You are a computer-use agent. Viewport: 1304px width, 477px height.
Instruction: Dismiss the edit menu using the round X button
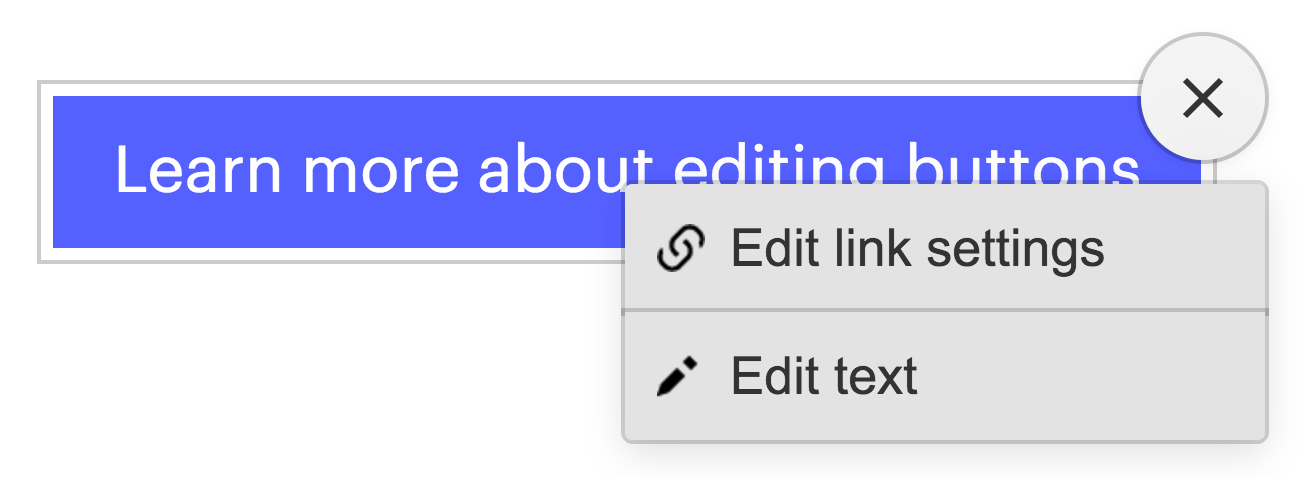pos(1203,98)
